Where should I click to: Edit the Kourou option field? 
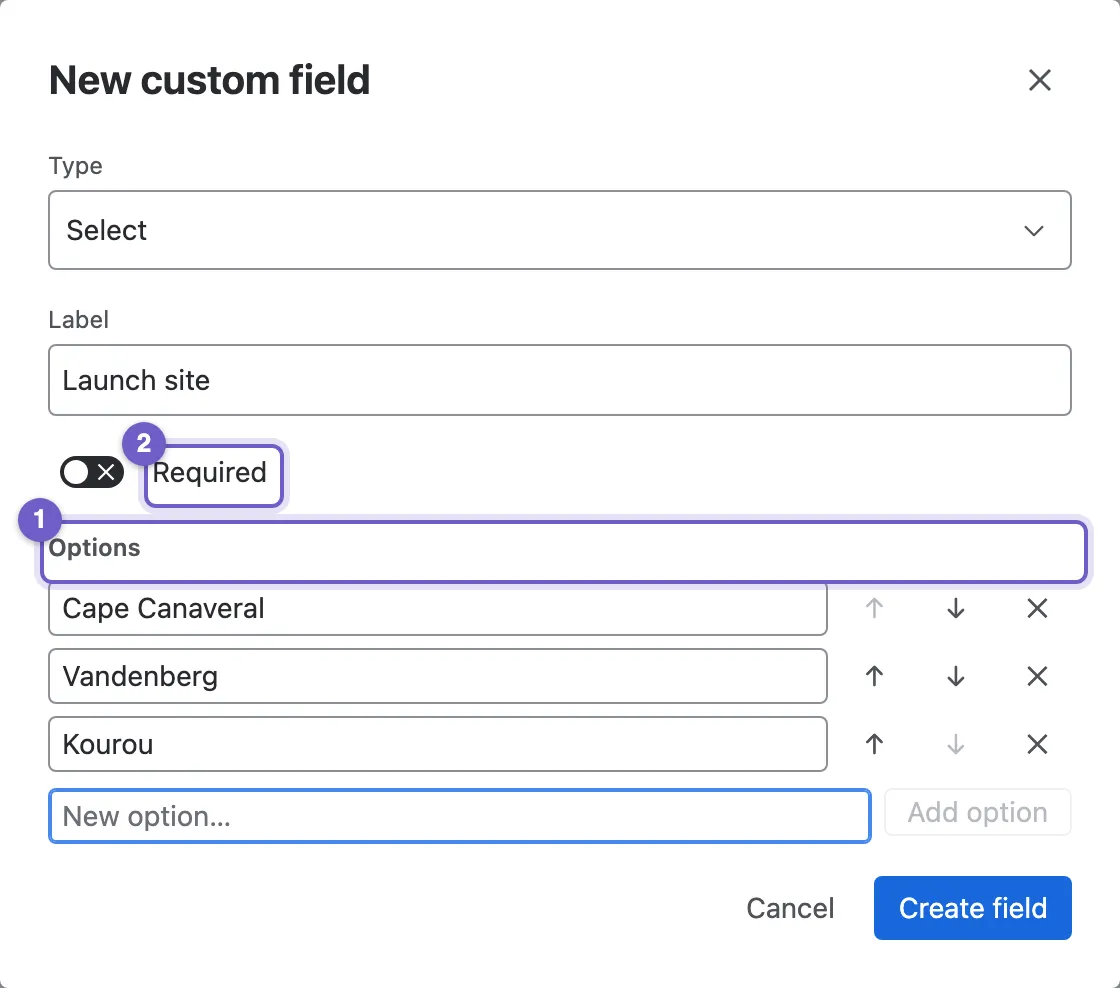point(437,744)
